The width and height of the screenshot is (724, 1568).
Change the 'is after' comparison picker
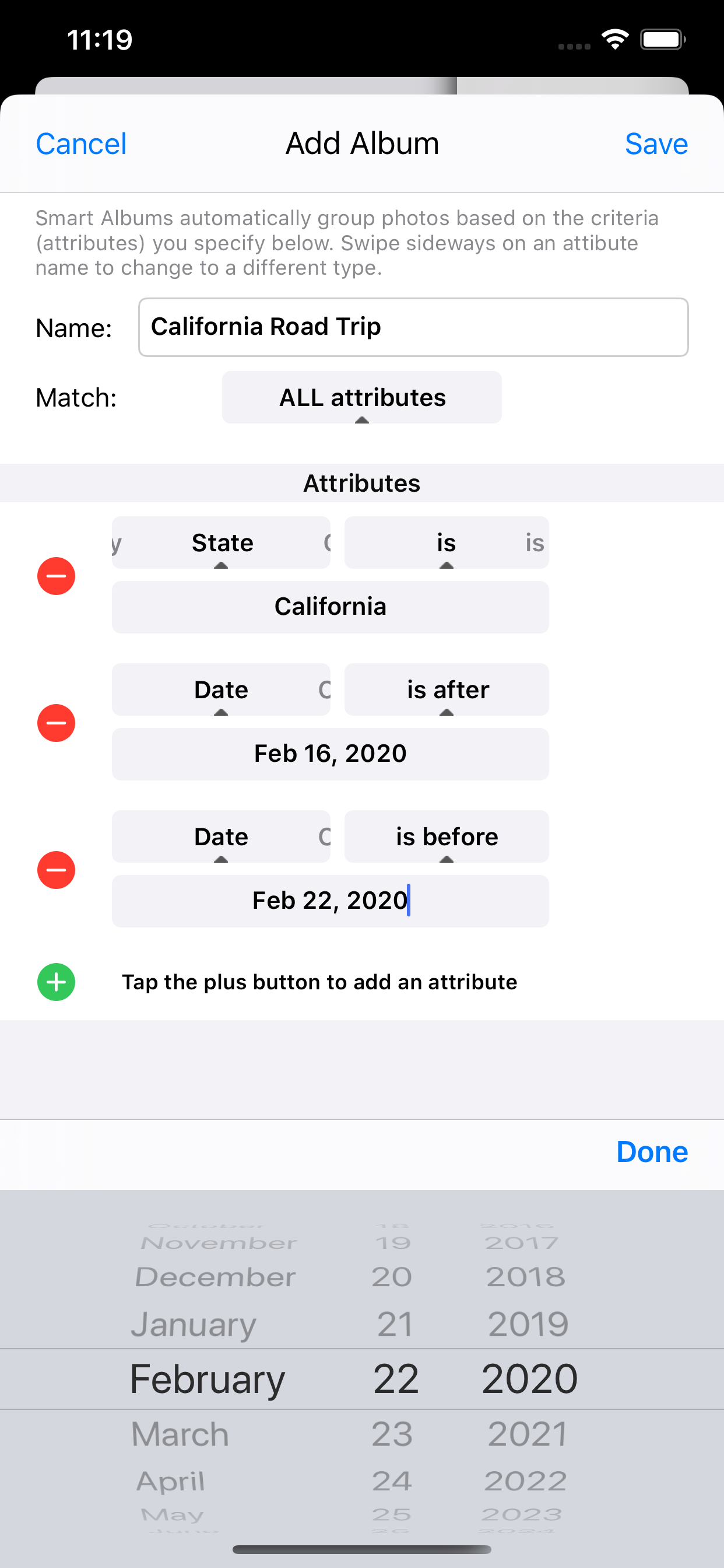point(447,689)
